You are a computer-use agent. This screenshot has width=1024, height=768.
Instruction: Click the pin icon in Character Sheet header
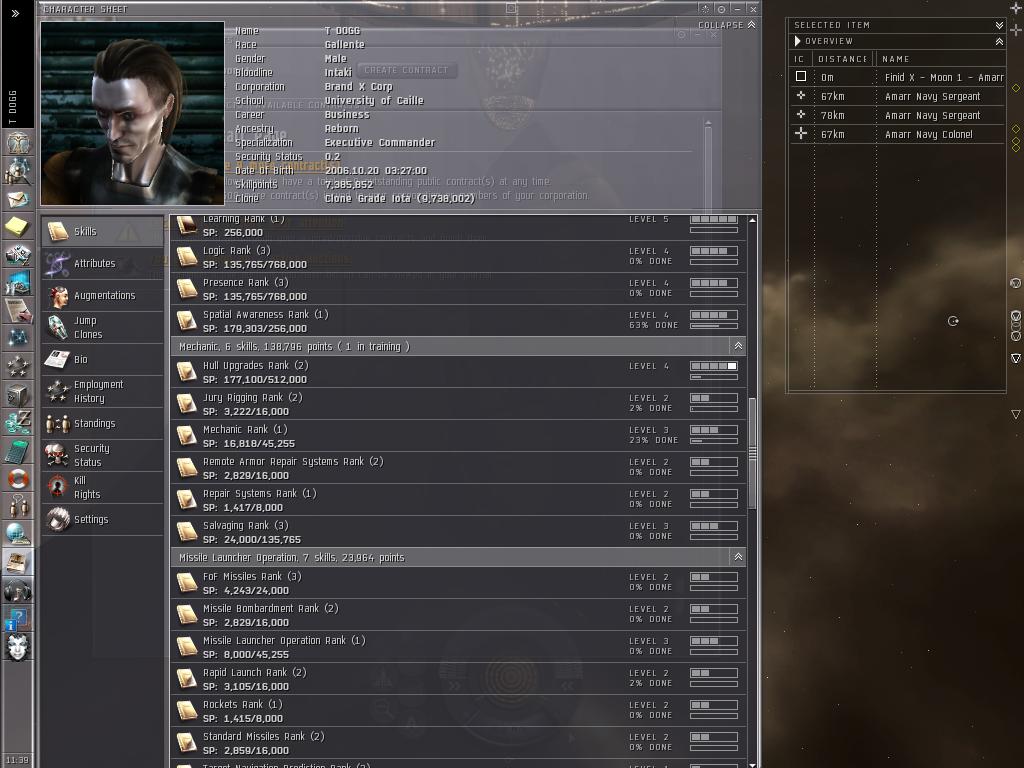click(x=705, y=9)
